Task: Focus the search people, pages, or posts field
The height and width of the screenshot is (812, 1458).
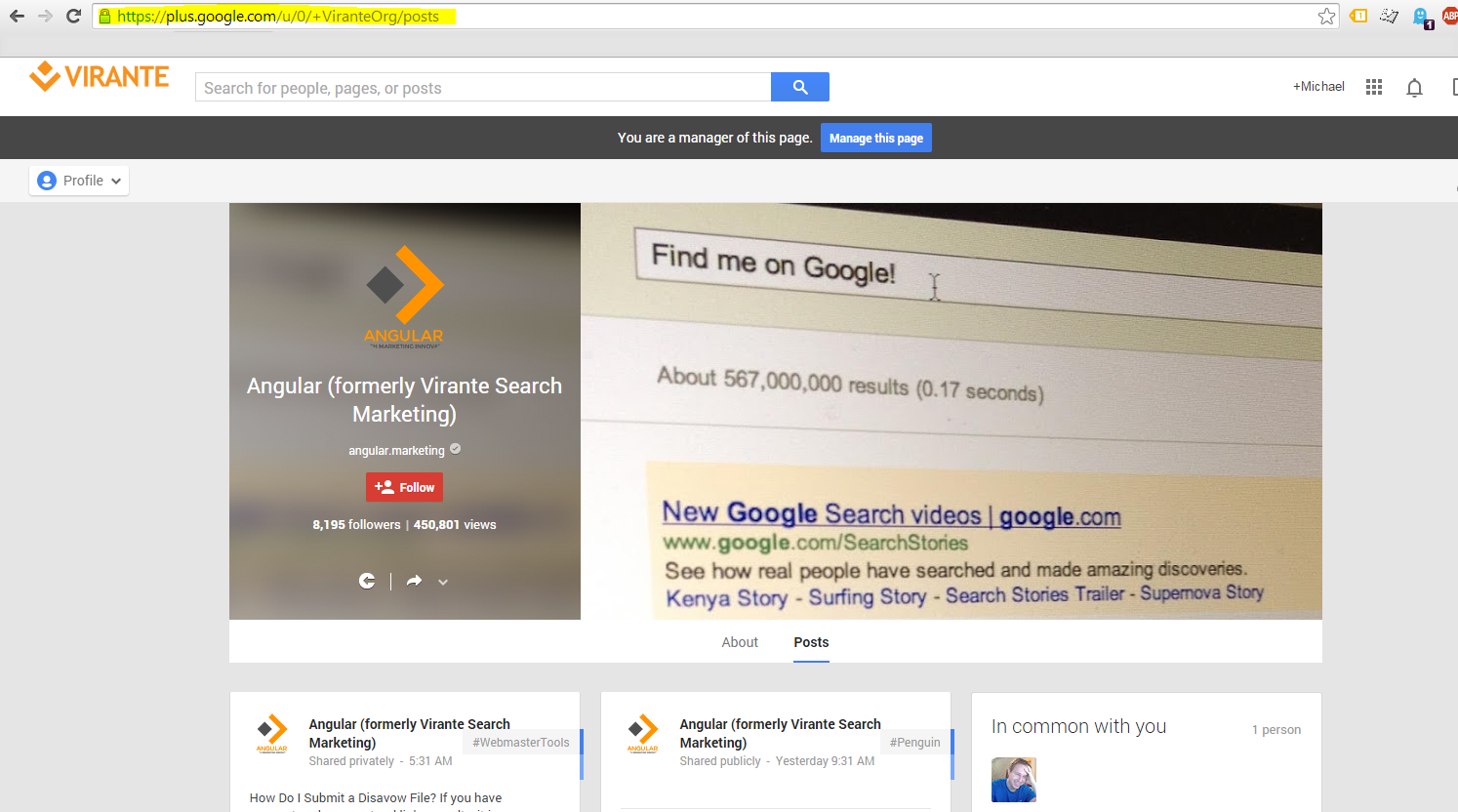Action: [483, 87]
